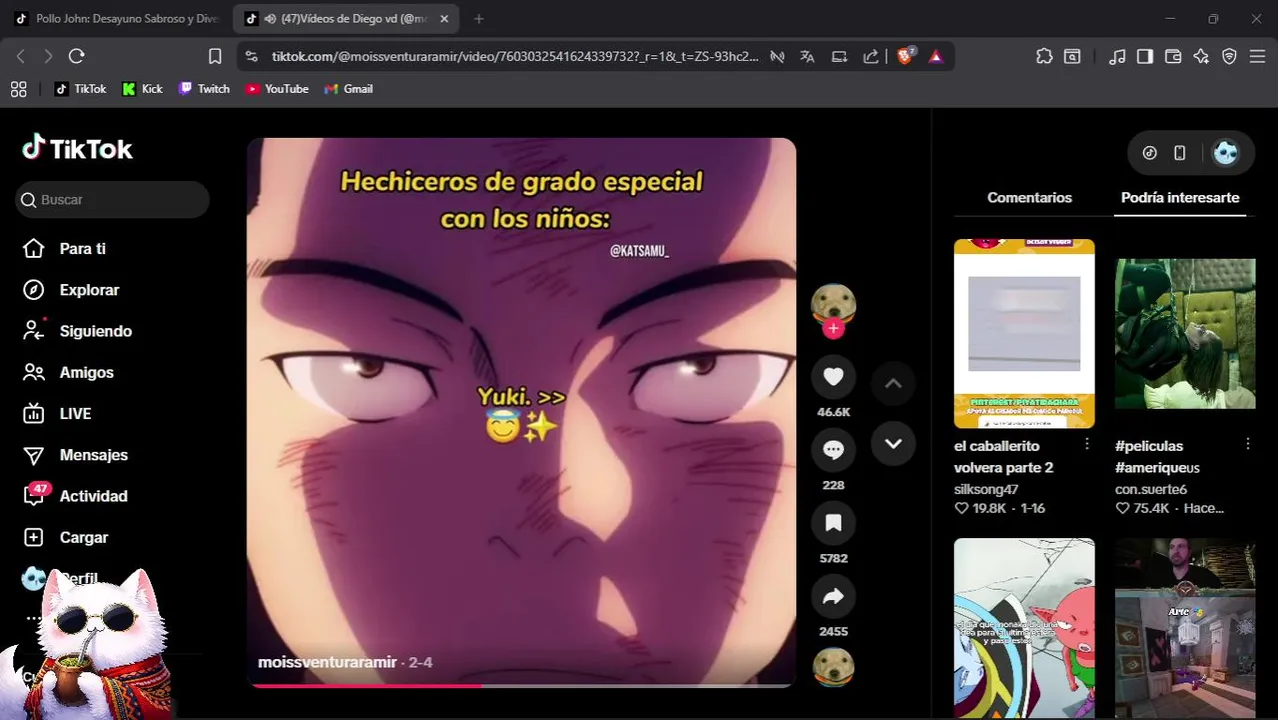The height and width of the screenshot is (720, 1278).
Task: Open the apps grid icon in the bookmarks bar
Action: [18, 89]
